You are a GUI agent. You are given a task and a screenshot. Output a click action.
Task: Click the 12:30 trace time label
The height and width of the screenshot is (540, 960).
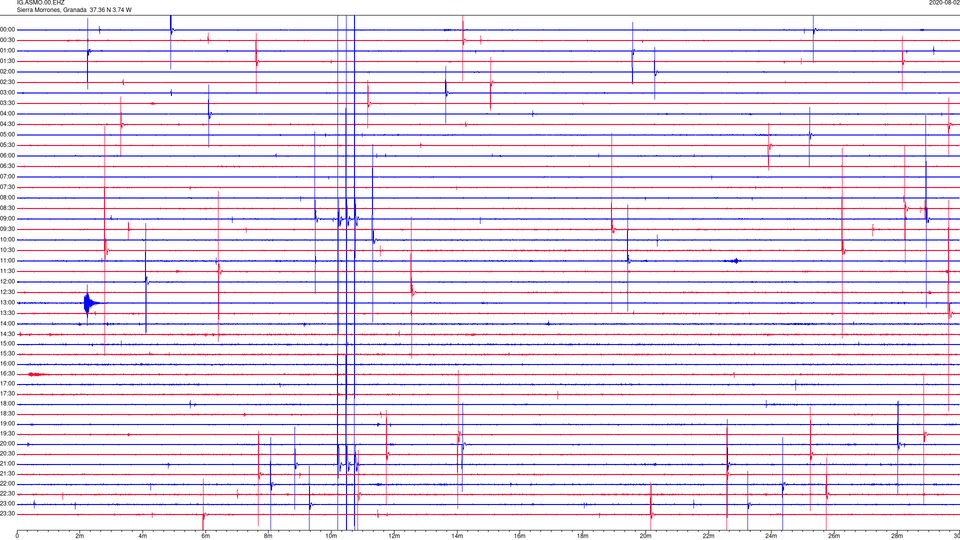click(8, 292)
